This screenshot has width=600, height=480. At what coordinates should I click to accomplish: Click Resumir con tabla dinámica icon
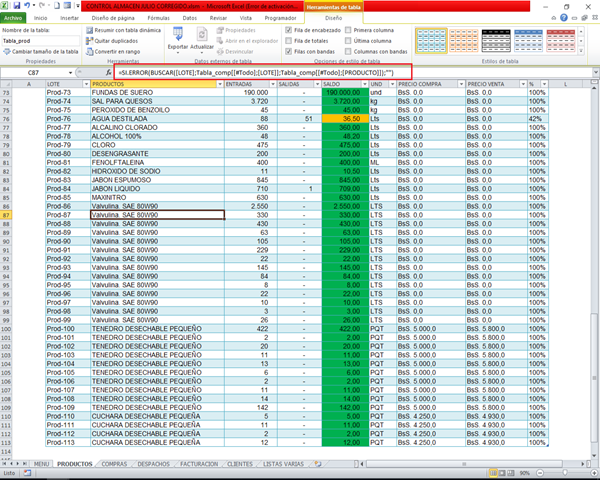click(91, 31)
